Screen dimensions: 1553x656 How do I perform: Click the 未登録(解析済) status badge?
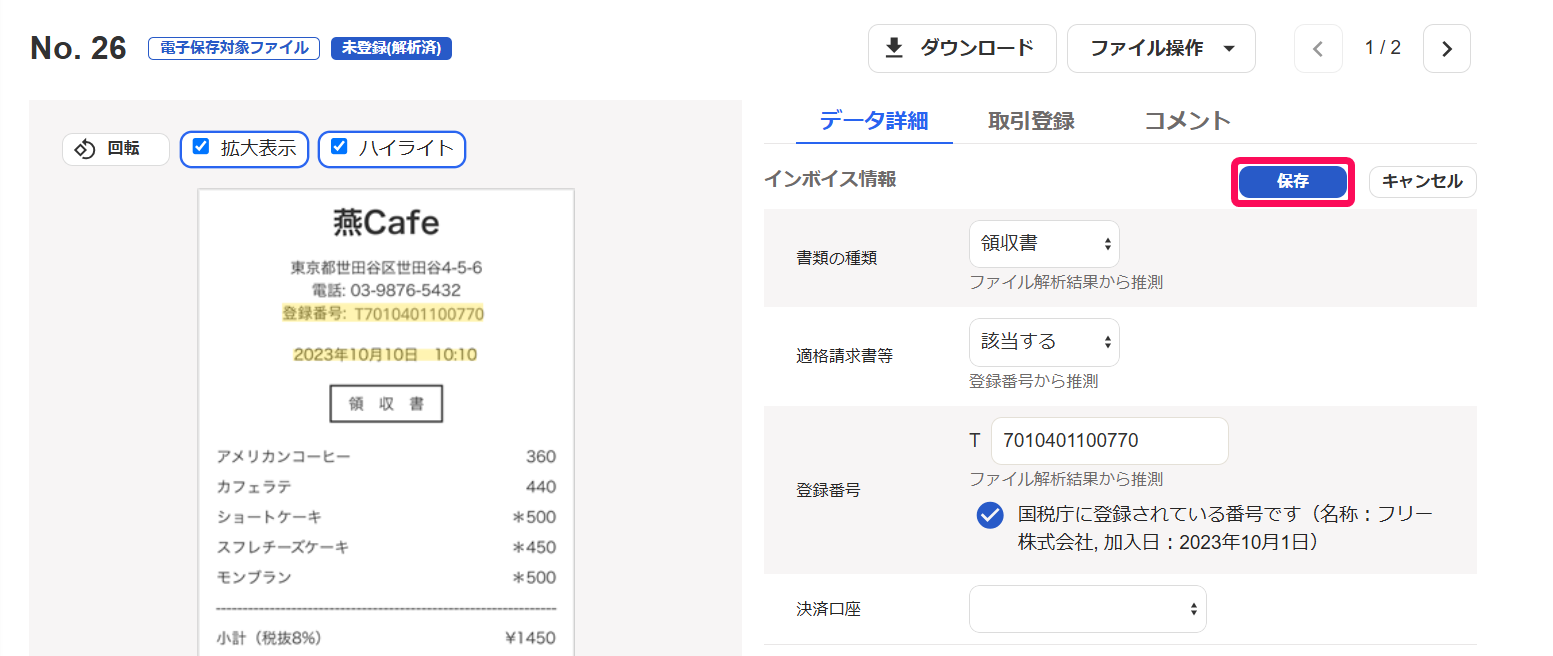click(x=391, y=48)
